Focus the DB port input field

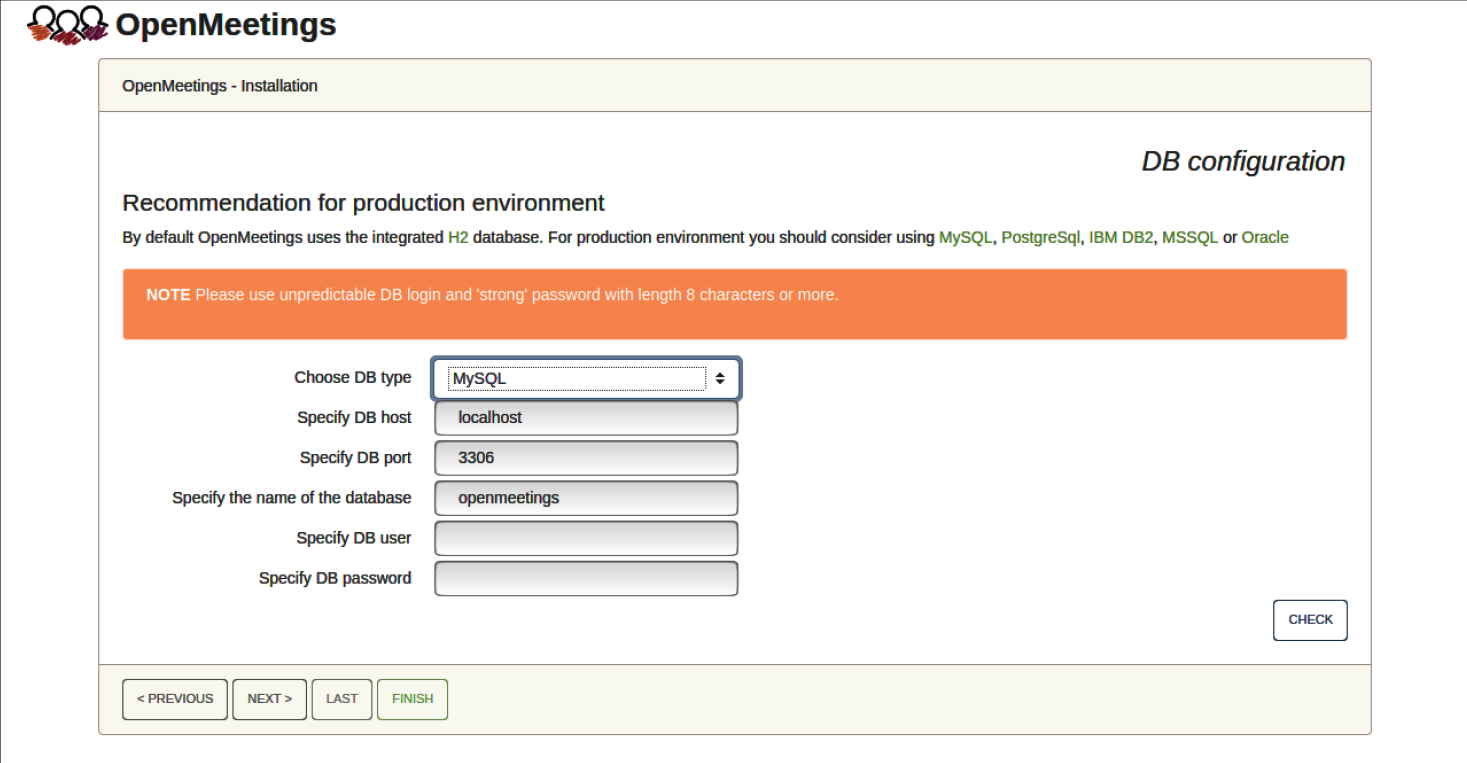pyautogui.click(x=586, y=458)
